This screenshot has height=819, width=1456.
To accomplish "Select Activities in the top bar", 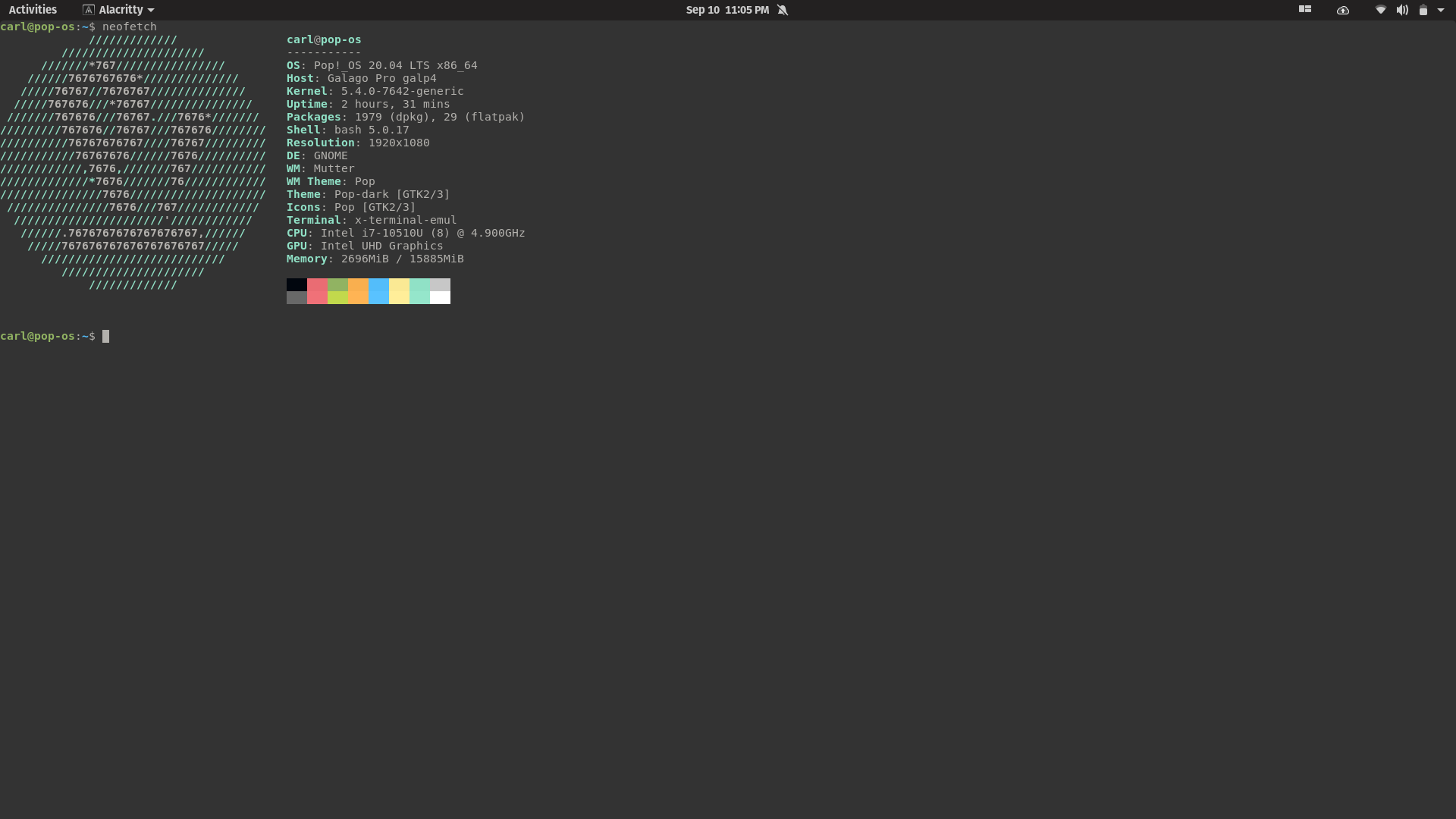I will [x=33, y=9].
